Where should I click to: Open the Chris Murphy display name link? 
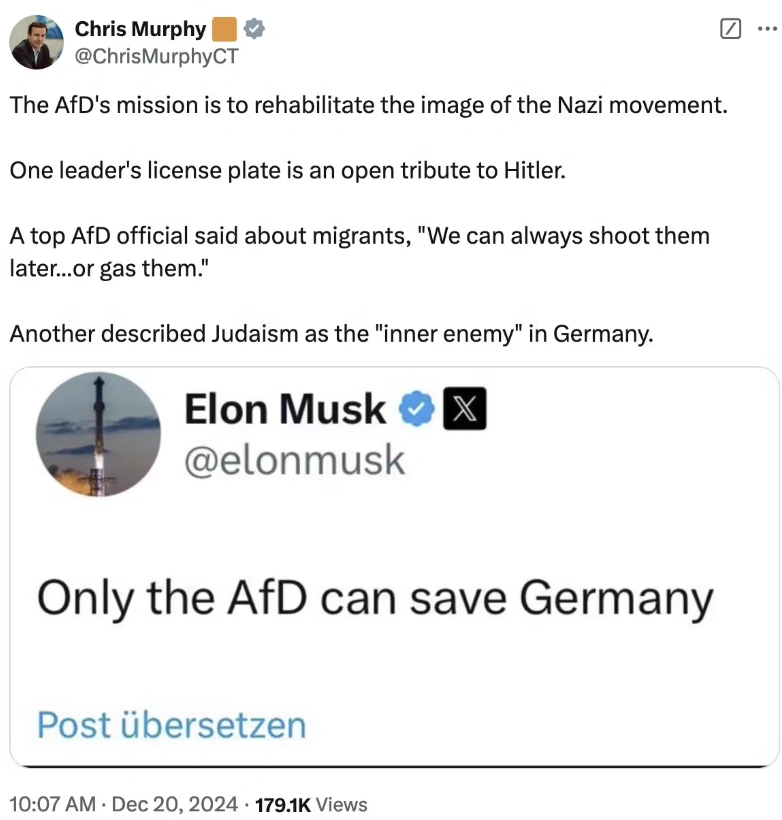pyautogui.click(x=140, y=29)
